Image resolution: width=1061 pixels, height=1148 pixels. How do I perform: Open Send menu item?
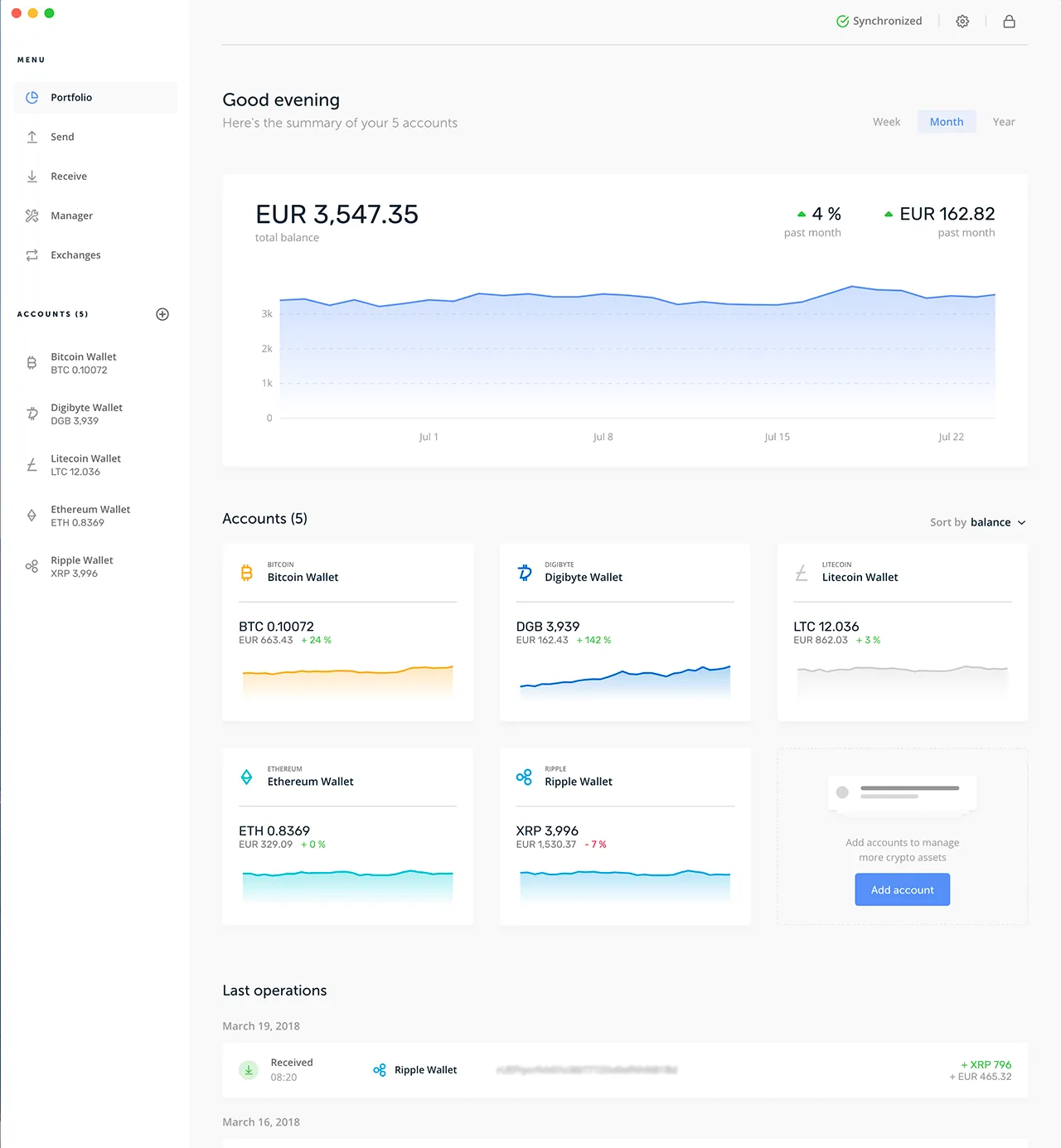(95, 137)
